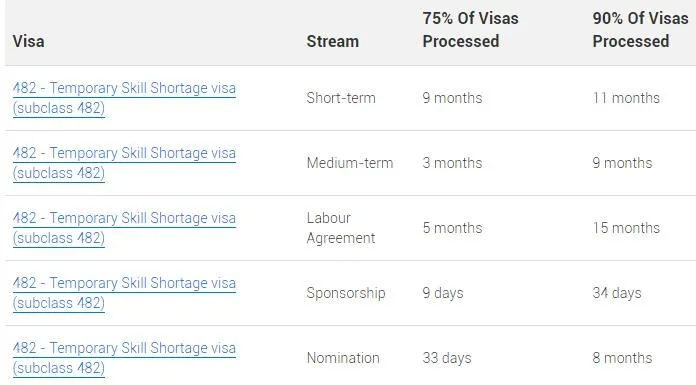Image resolution: width=696 pixels, height=385 pixels.
Task: Click the Stream column header
Action: click(x=332, y=41)
